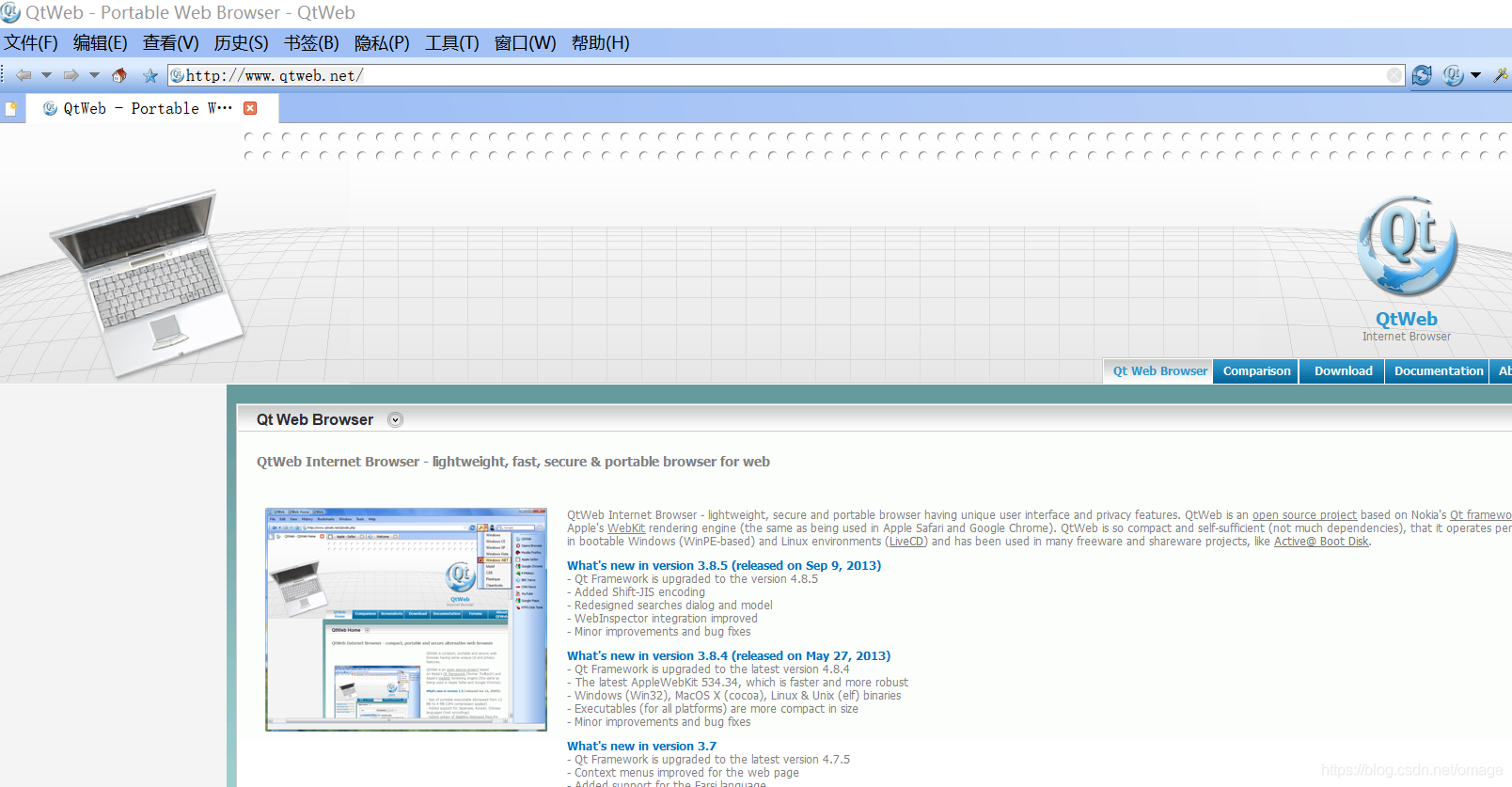Open the 窗口(W) menu
The height and width of the screenshot is (787, 1512).
click(x=526, y=43)
